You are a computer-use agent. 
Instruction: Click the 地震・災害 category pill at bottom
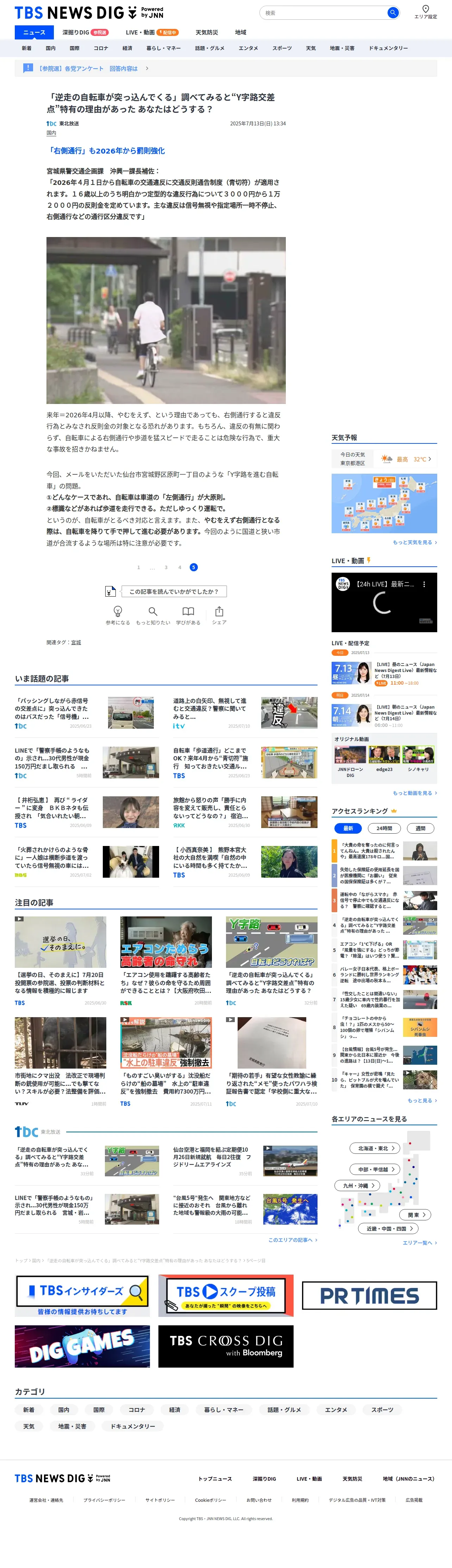point(73,1426)
